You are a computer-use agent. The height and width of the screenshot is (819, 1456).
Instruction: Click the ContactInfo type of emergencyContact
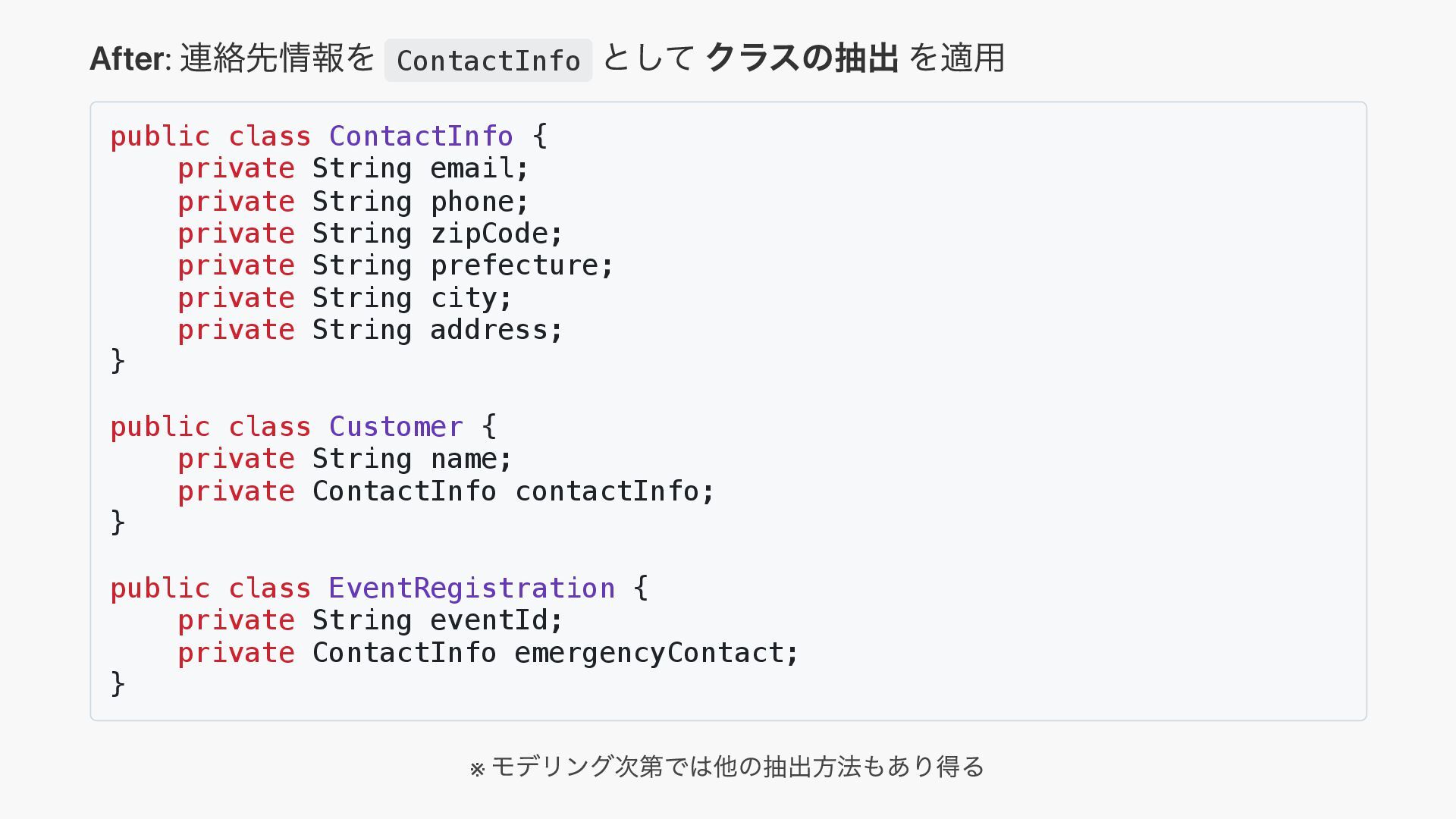click(x=404, y=653)
